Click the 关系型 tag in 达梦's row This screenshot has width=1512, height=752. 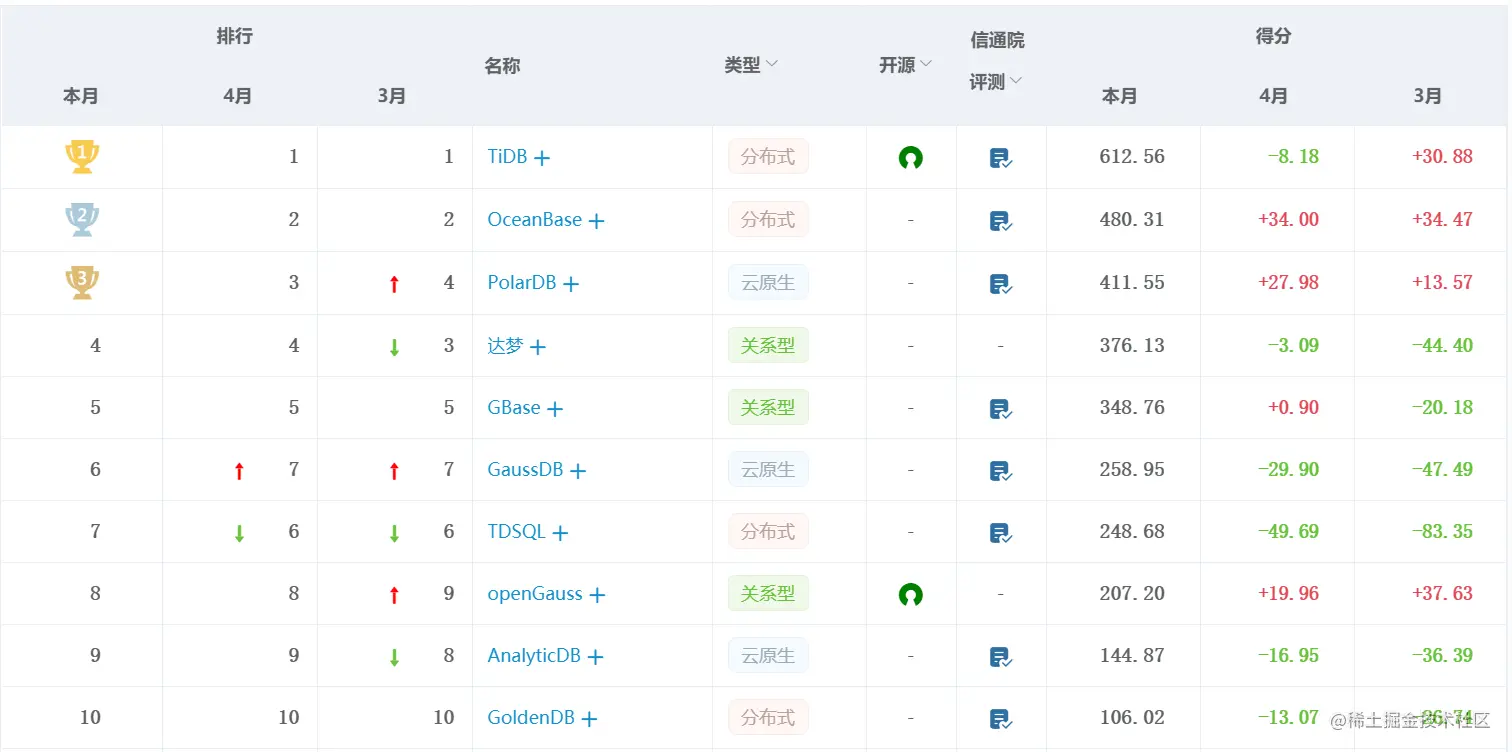click(768, 345)
